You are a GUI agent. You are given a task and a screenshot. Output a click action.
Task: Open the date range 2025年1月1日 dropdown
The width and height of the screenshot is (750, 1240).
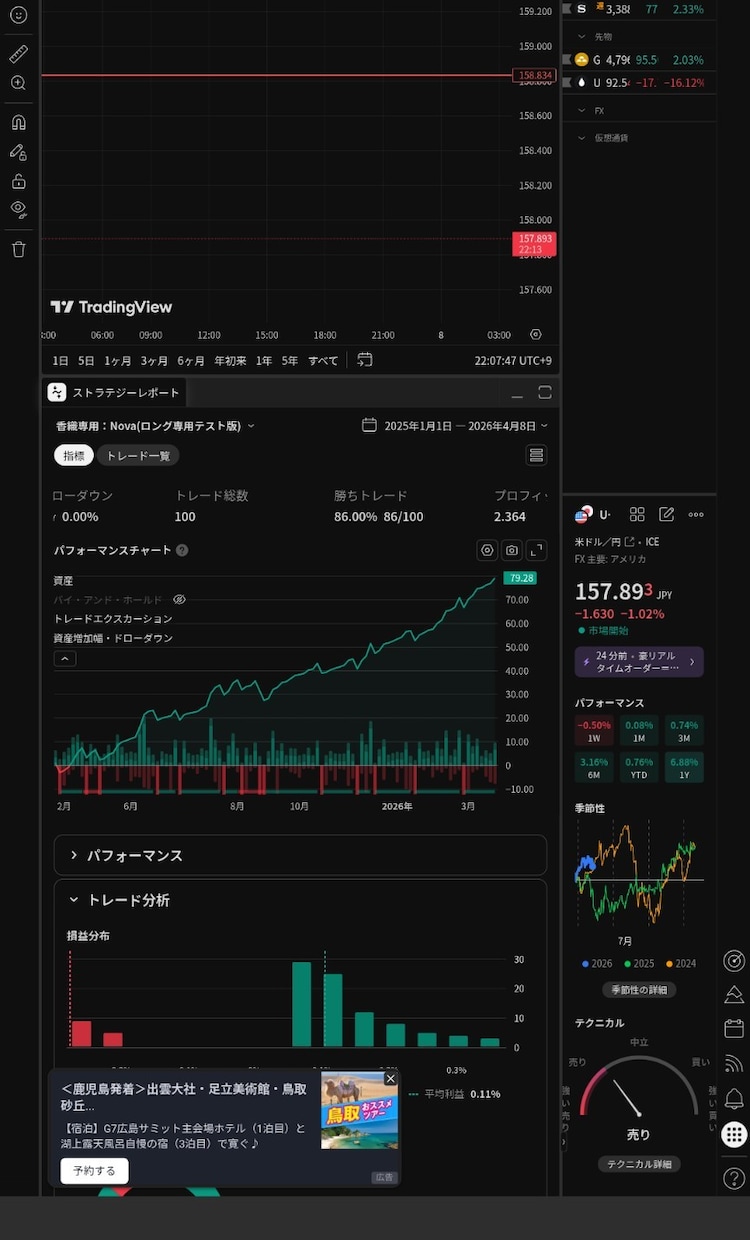(455, 425)
